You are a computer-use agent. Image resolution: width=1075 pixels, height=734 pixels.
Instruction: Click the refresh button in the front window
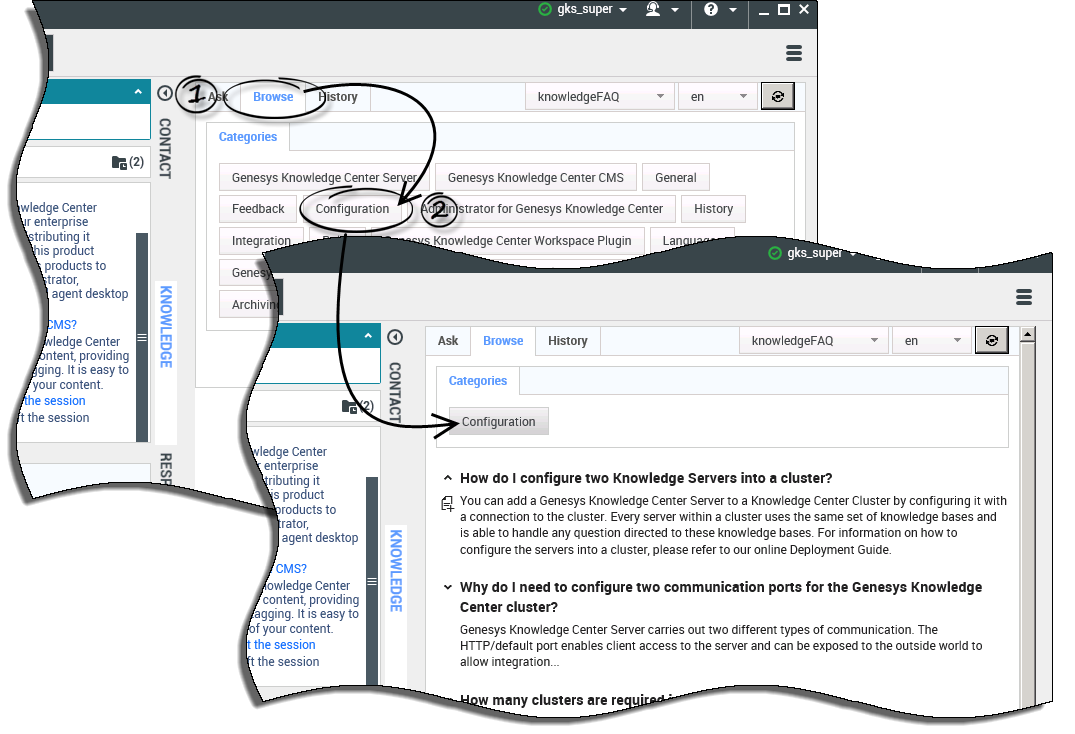991,341
